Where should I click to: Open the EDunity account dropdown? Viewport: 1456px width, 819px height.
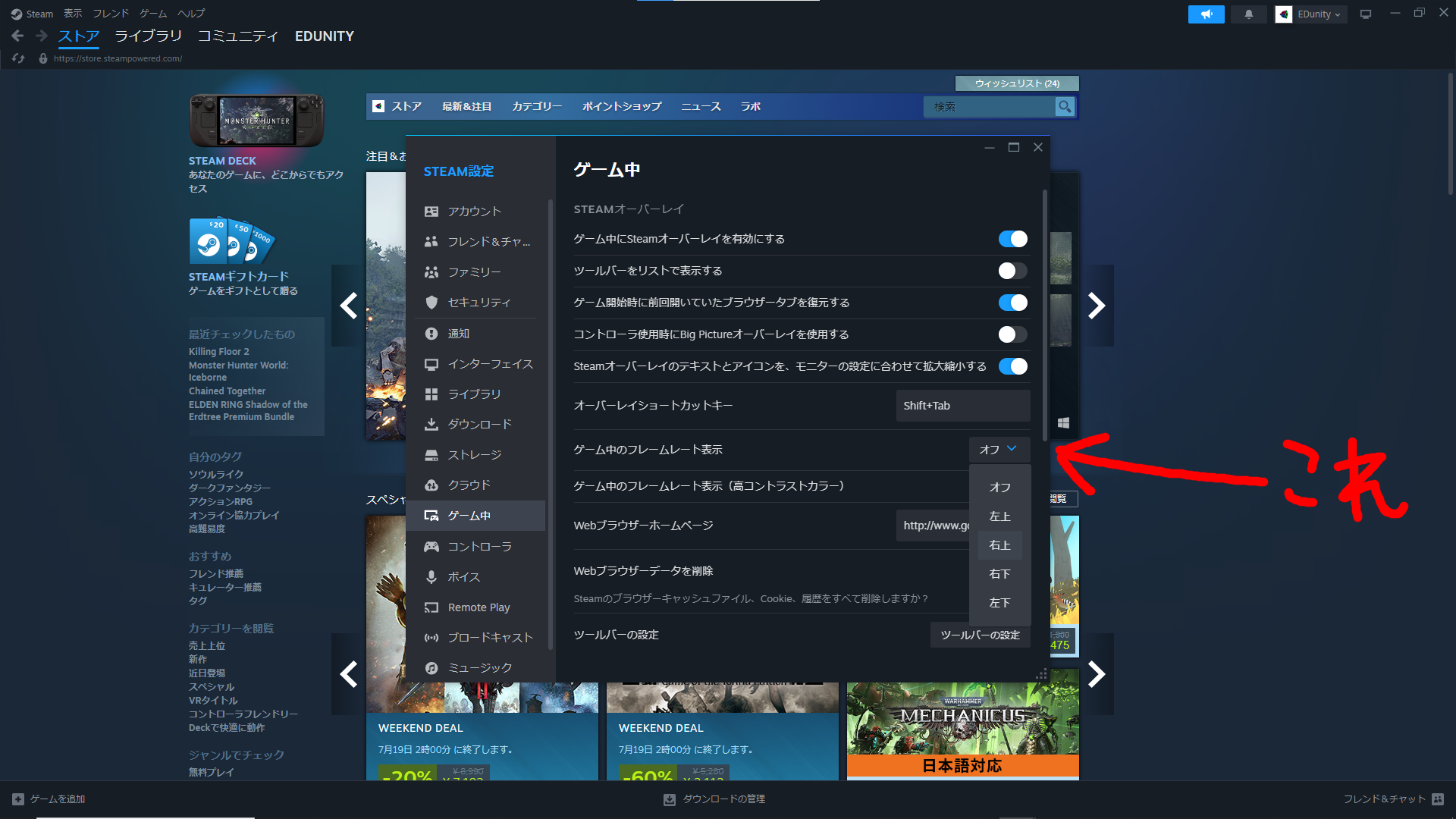click(1310, 14)
